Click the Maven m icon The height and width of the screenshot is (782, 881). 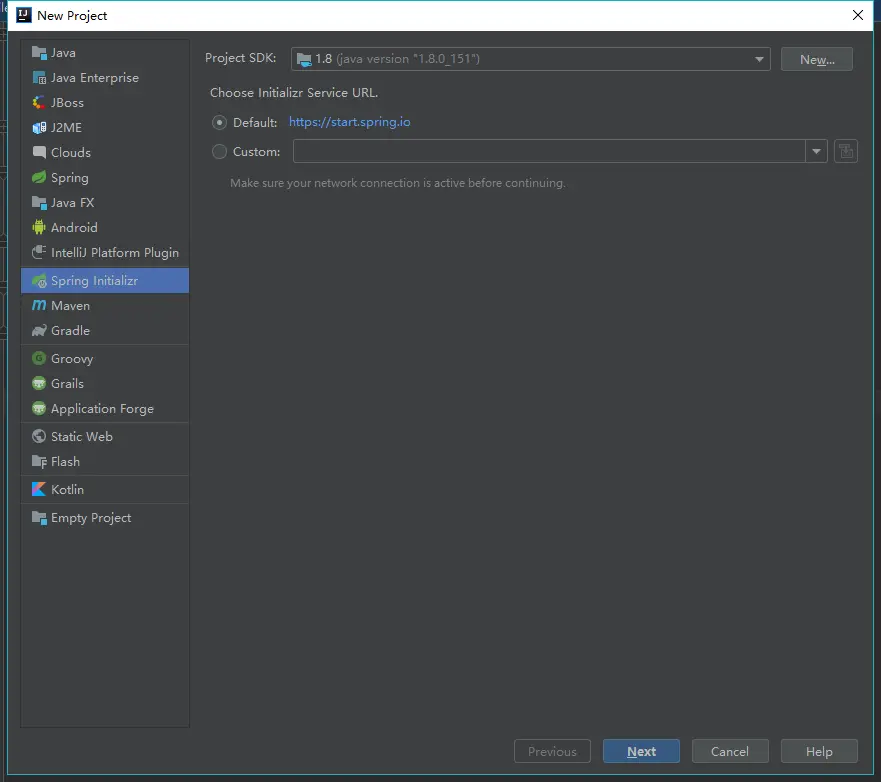(x=39, y=306)
